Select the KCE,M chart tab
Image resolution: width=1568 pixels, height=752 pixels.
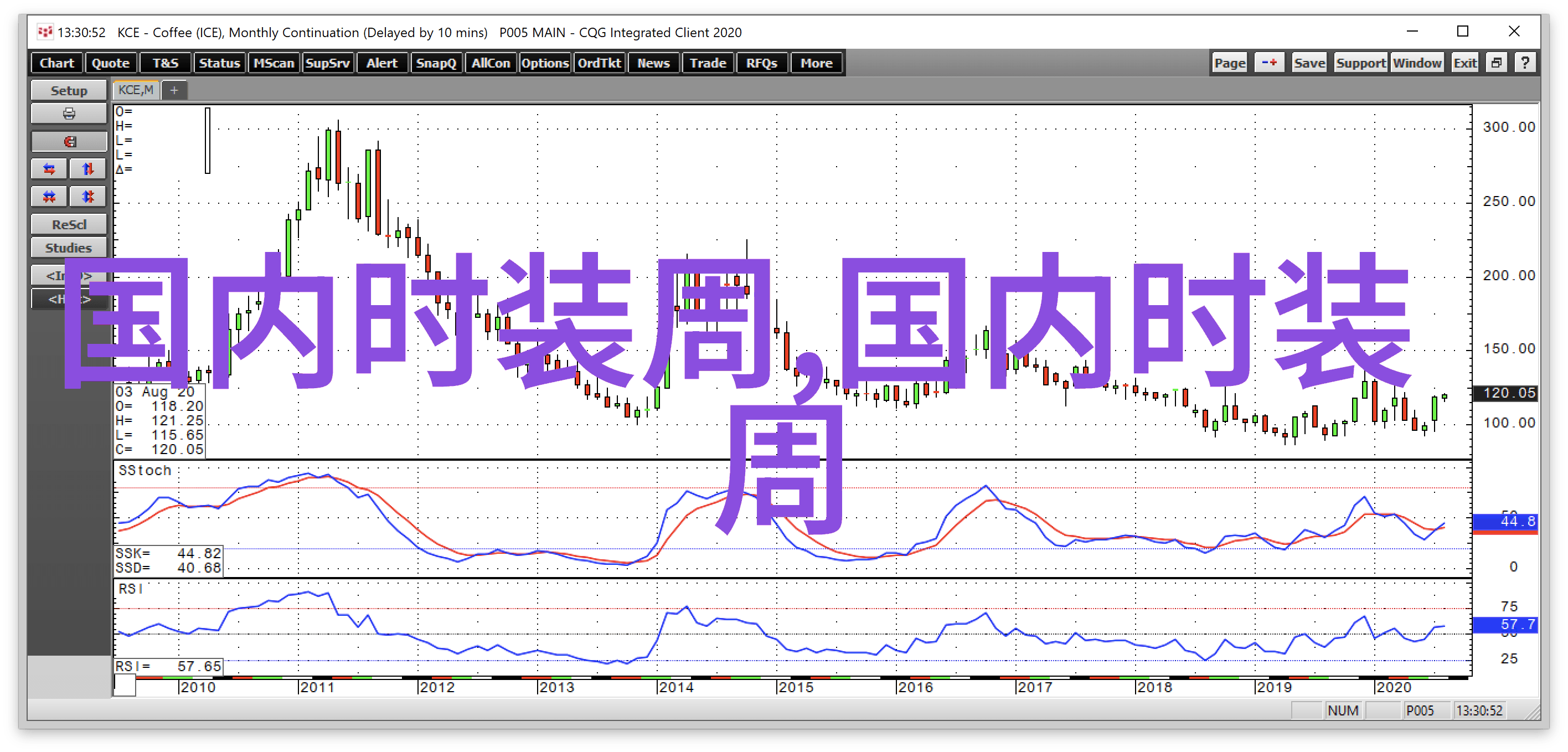pyautogui.click(x=136, y=90)
